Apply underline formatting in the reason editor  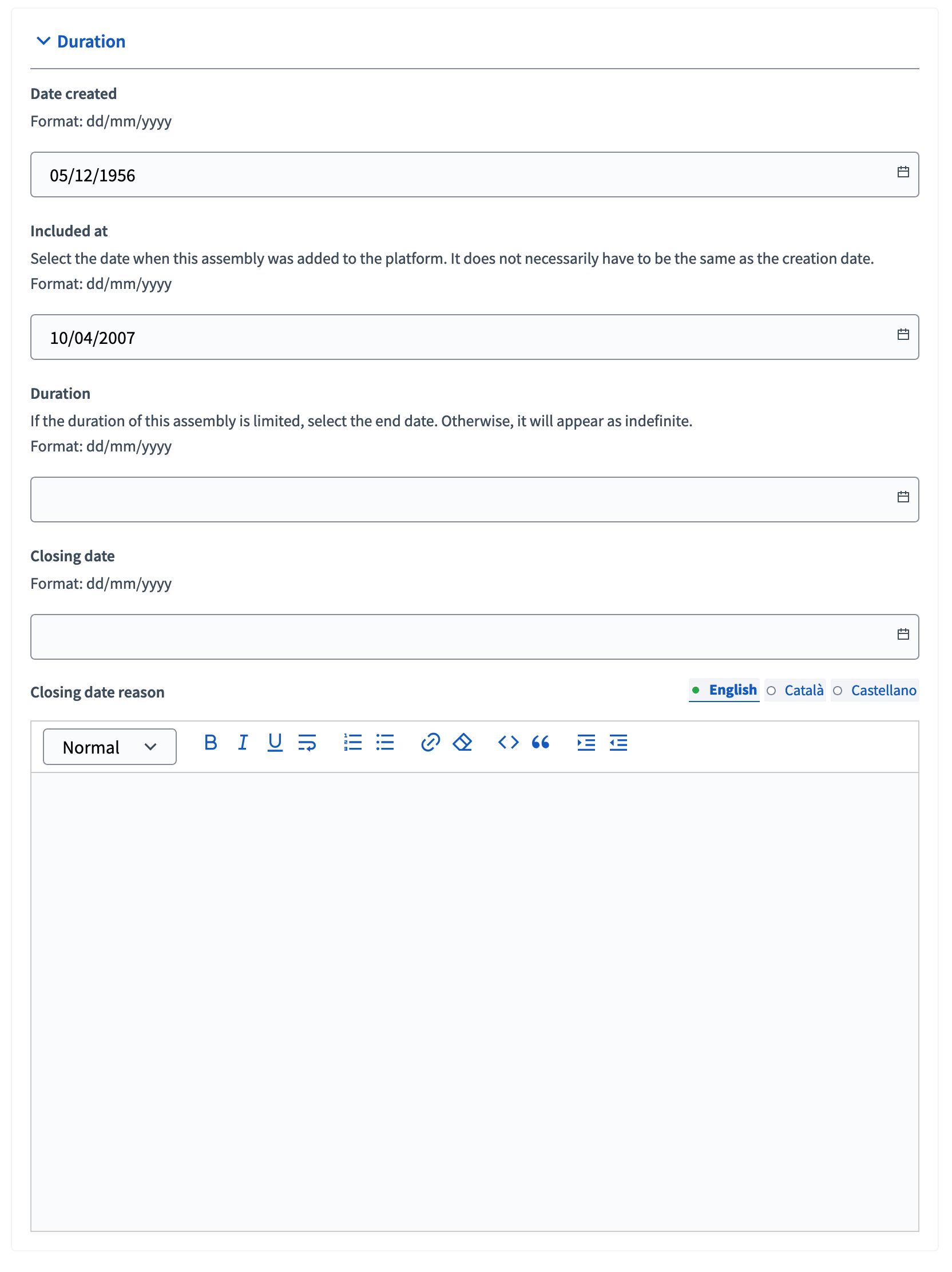point(275,742)
